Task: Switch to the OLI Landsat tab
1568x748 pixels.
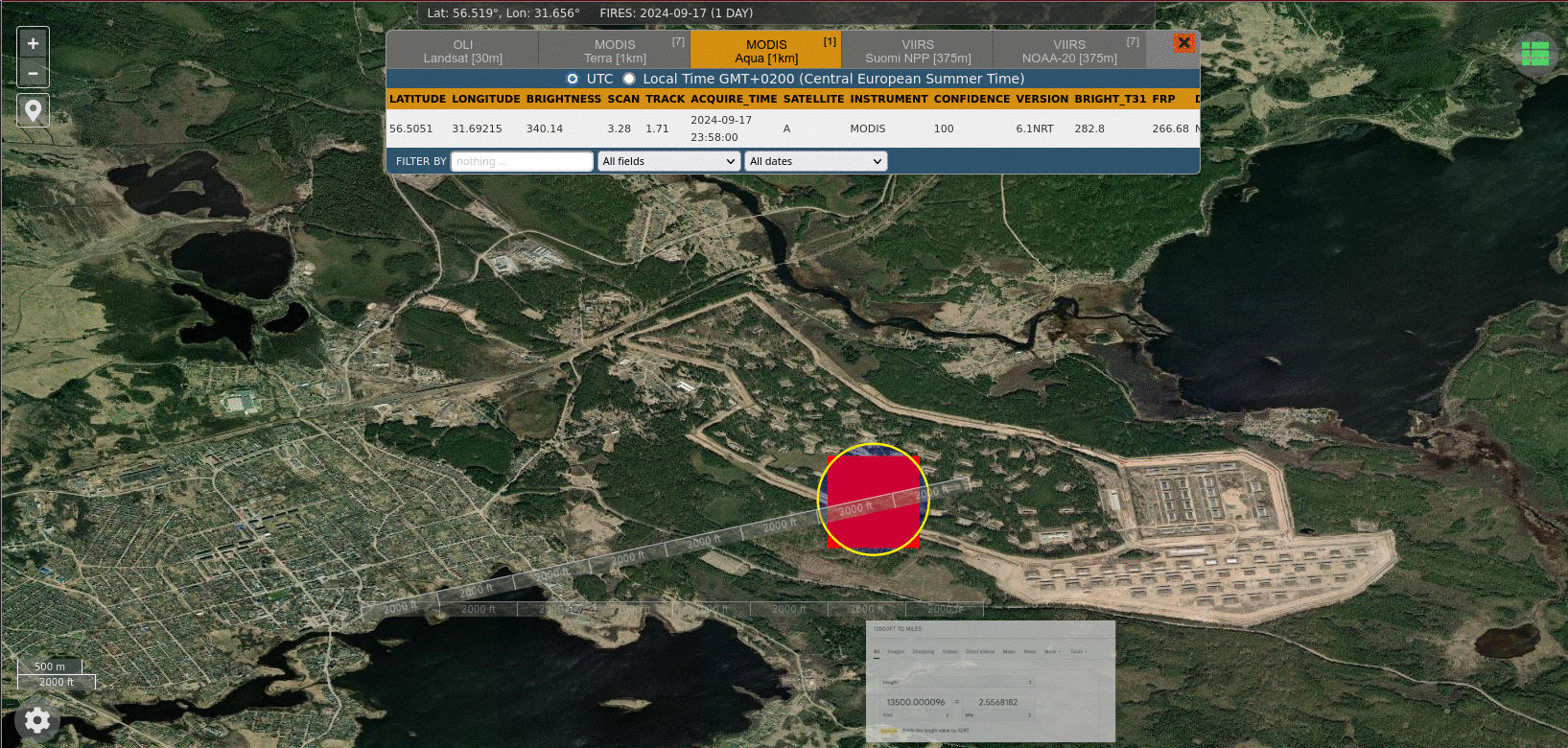Action: click(462, 51)
